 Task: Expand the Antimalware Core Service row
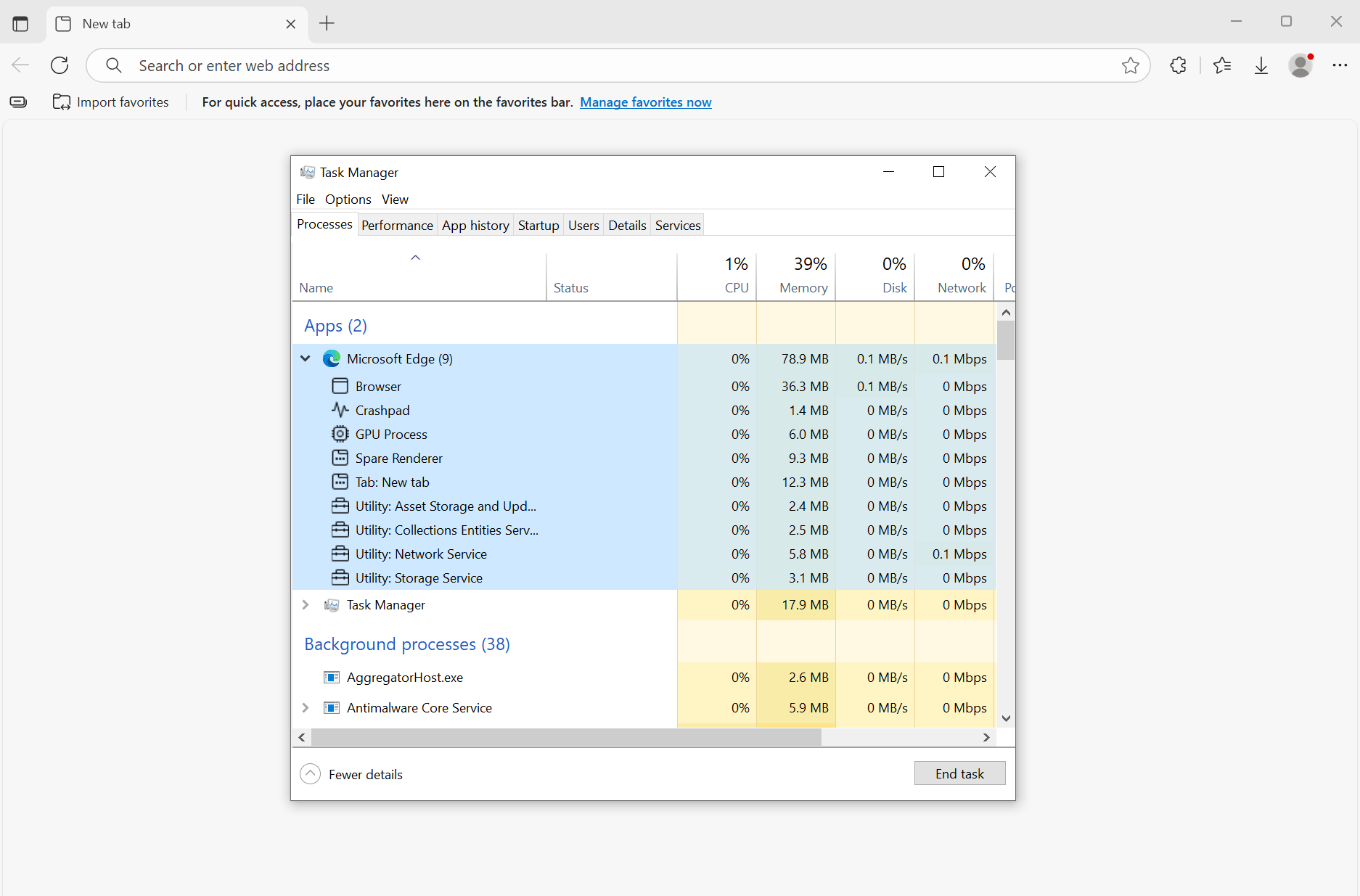click(x=306, y=708)
